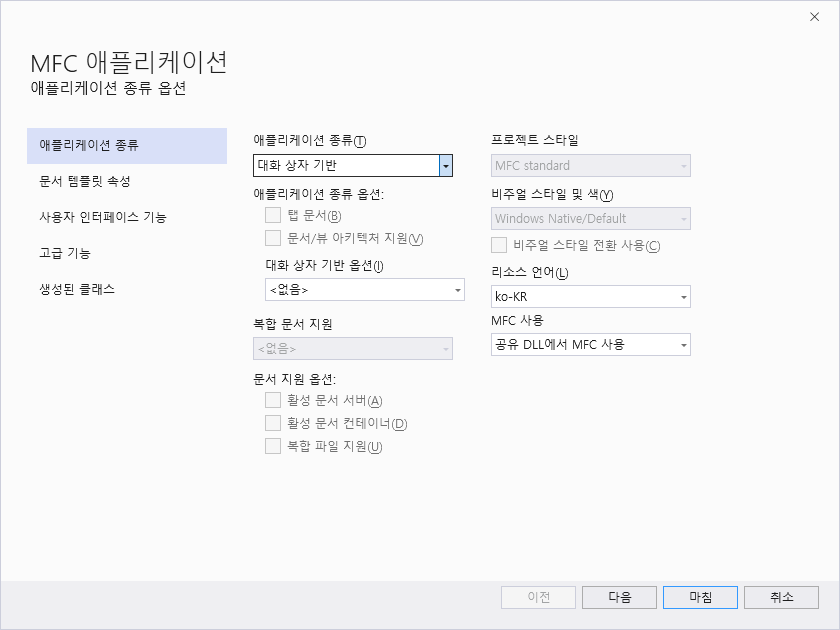Go to 사용자 인터페이스 기능 page
Viewport: 840px width, 630px height.
click(127, 218)
